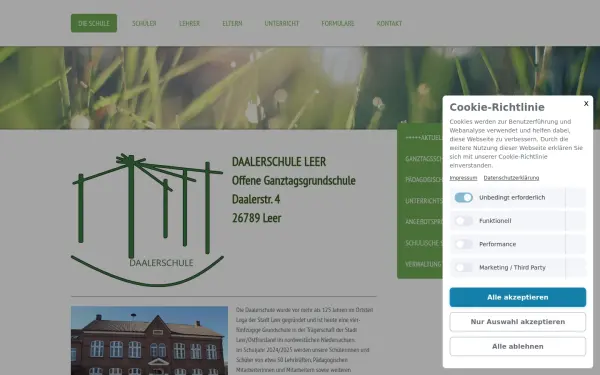600x375 pixels.
Task: Open the +++++AKTUELL sidebar entry
Action: coord(424,138)
